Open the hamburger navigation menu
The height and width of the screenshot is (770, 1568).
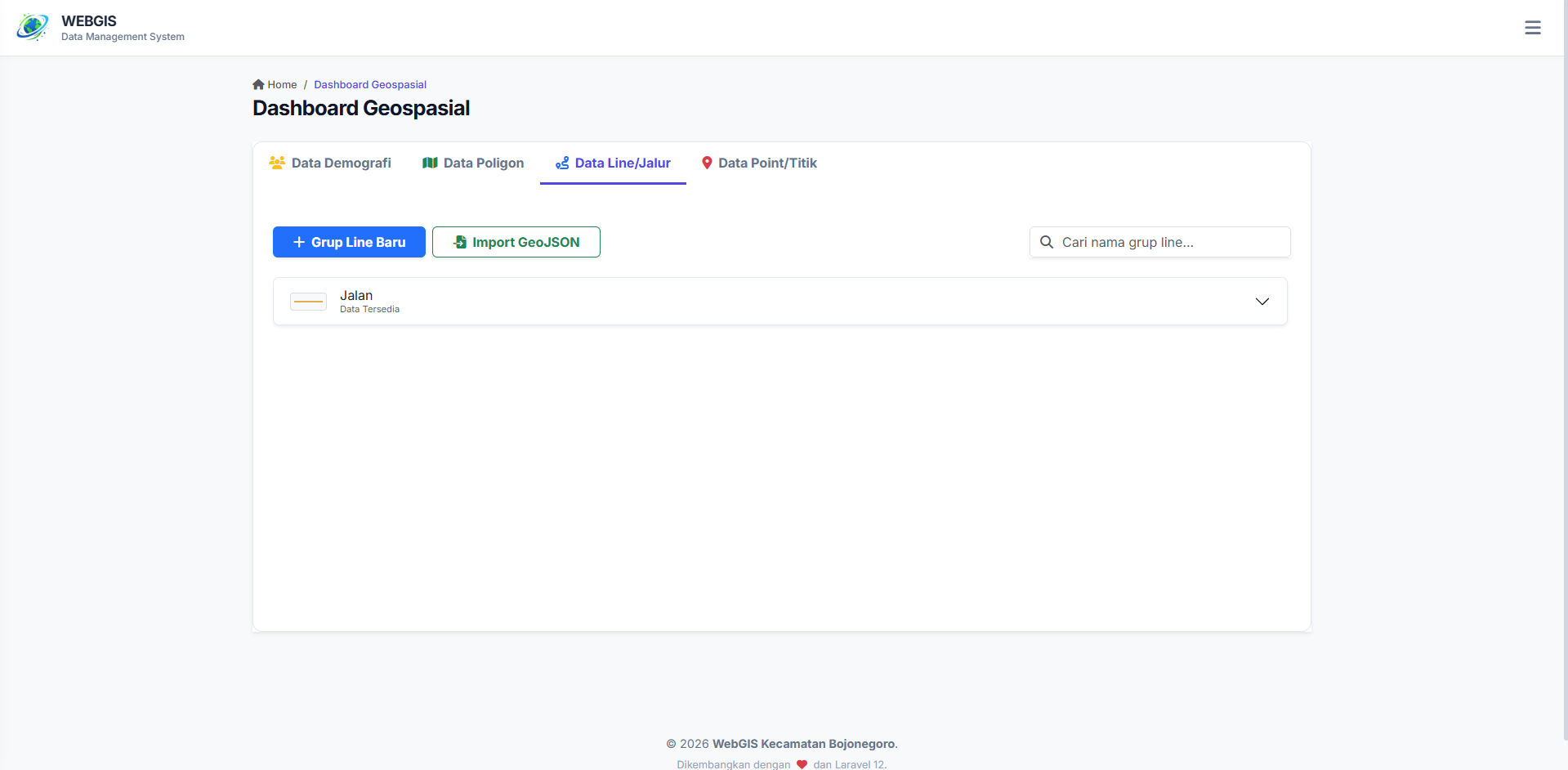coord(1532,28)
